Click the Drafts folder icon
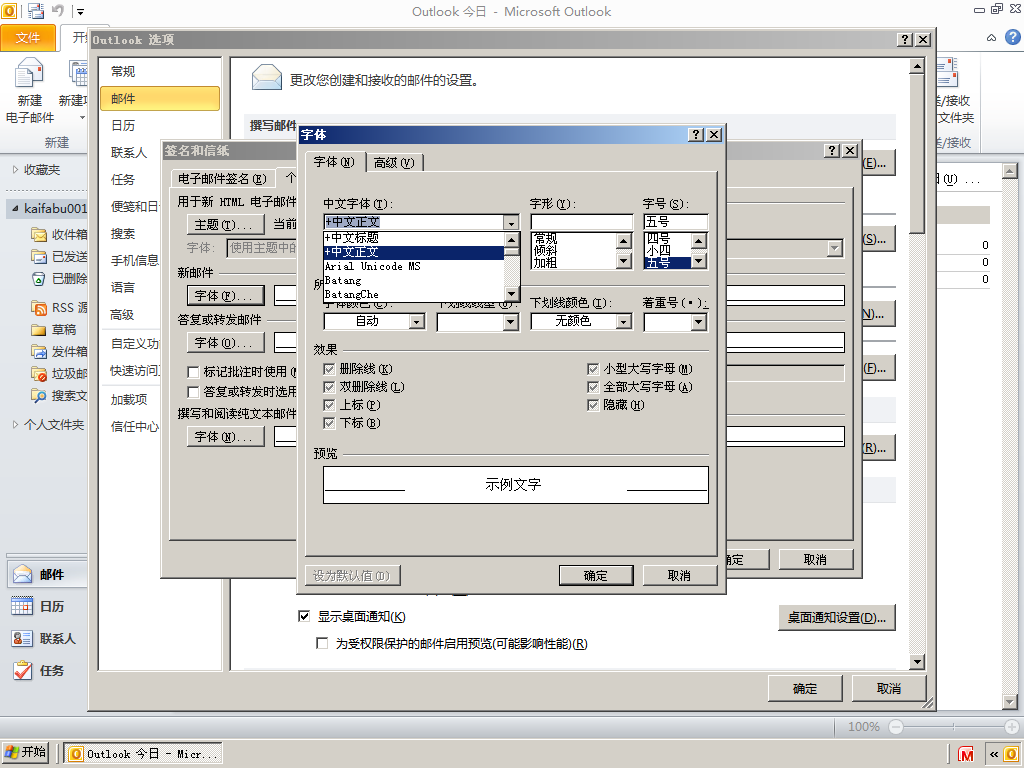 tap(39, 330)
